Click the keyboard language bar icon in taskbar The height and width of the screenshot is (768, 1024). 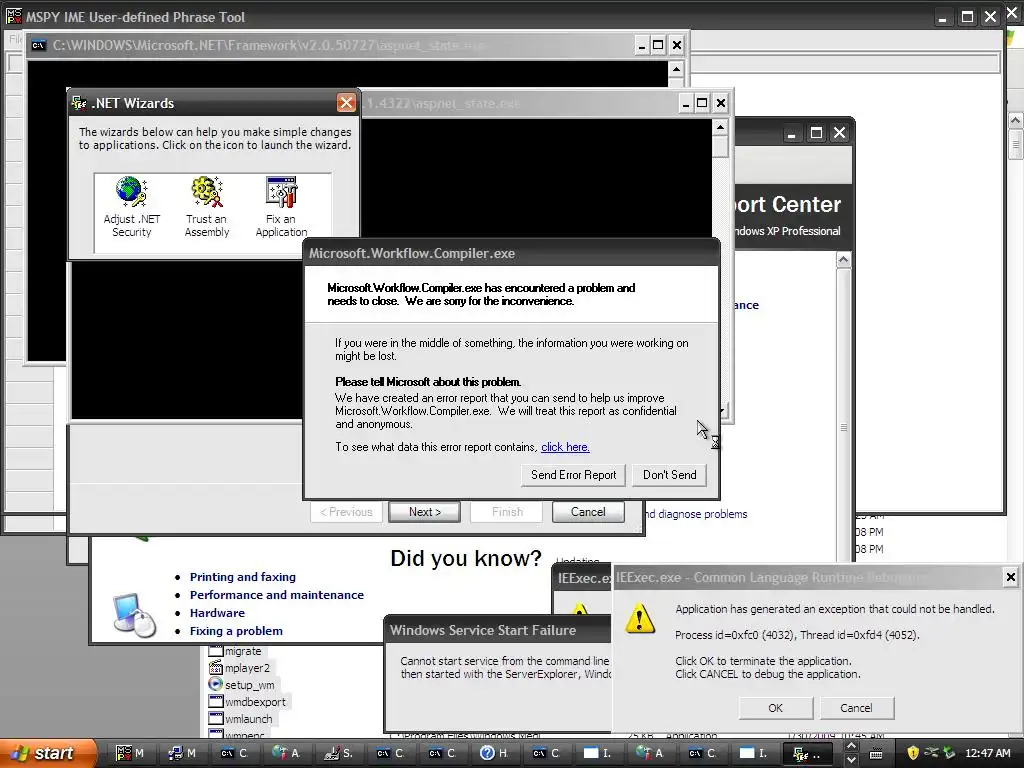(x=876, y=754)
